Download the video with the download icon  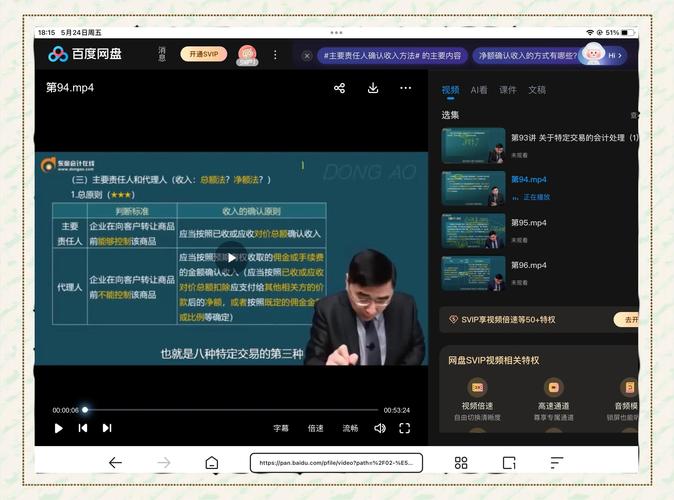[x=373, y=88]
